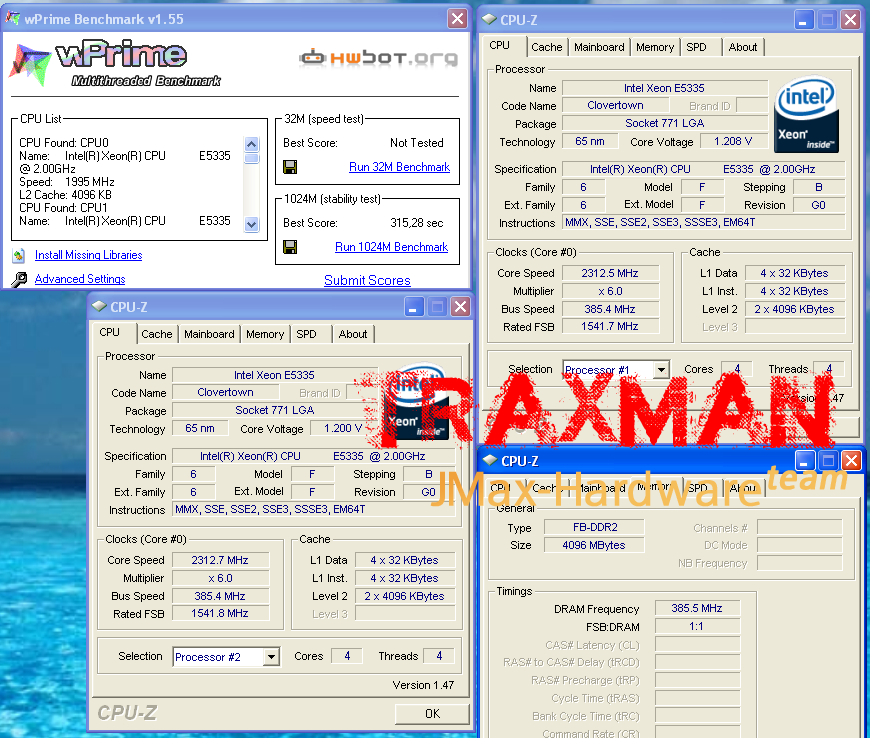870x738 pixels.
Task: Click the Bus Speed 385.4 MHz field, top CPU-Z
Action: (610, 309)
